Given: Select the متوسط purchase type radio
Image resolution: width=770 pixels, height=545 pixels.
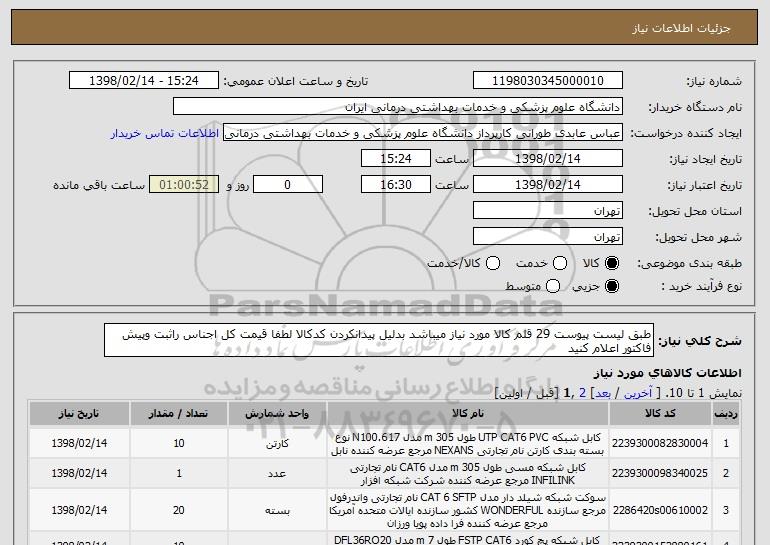Looking at the screenshot, I should (553, 286).
